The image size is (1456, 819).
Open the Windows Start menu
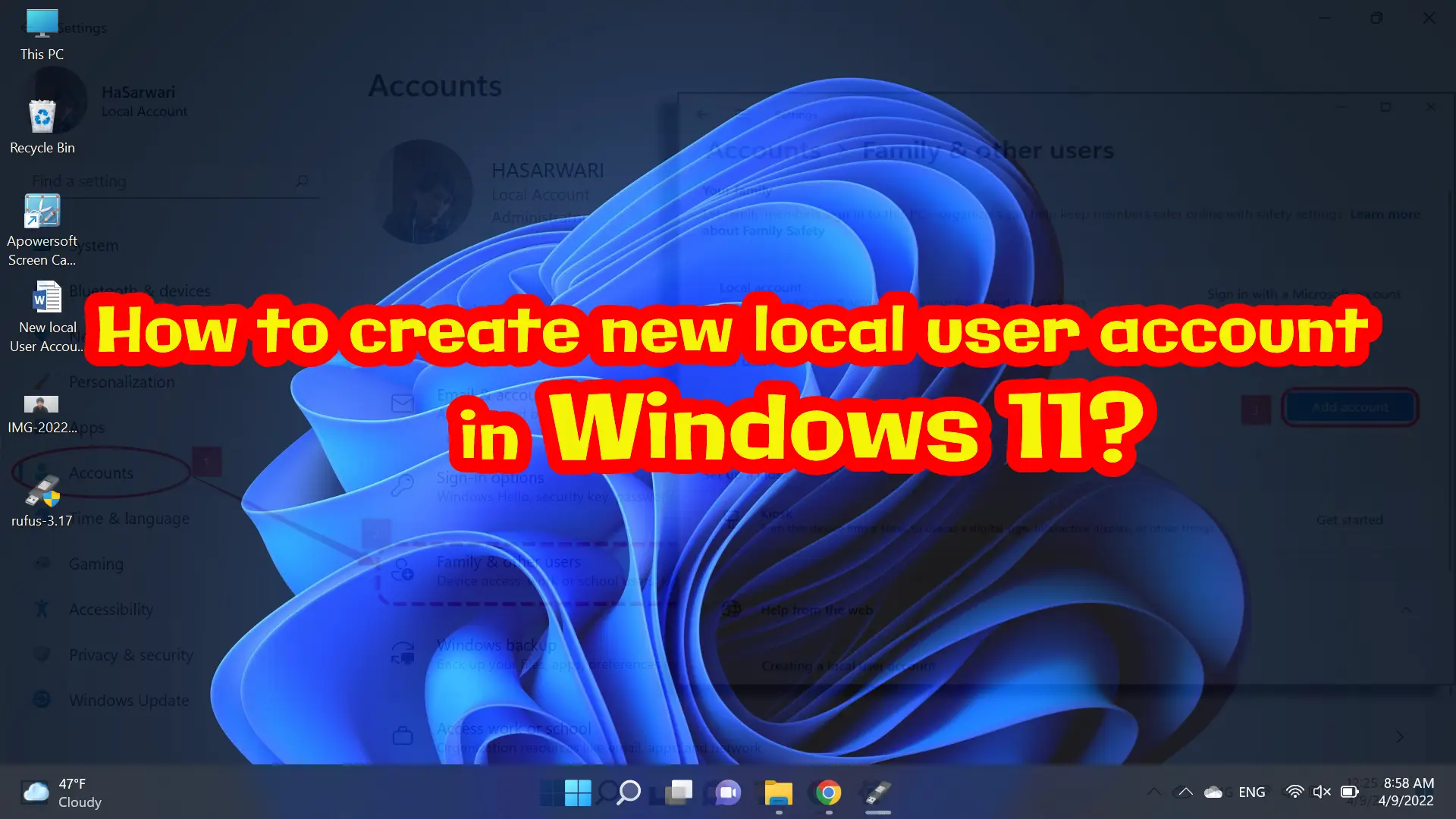[578, 792]
